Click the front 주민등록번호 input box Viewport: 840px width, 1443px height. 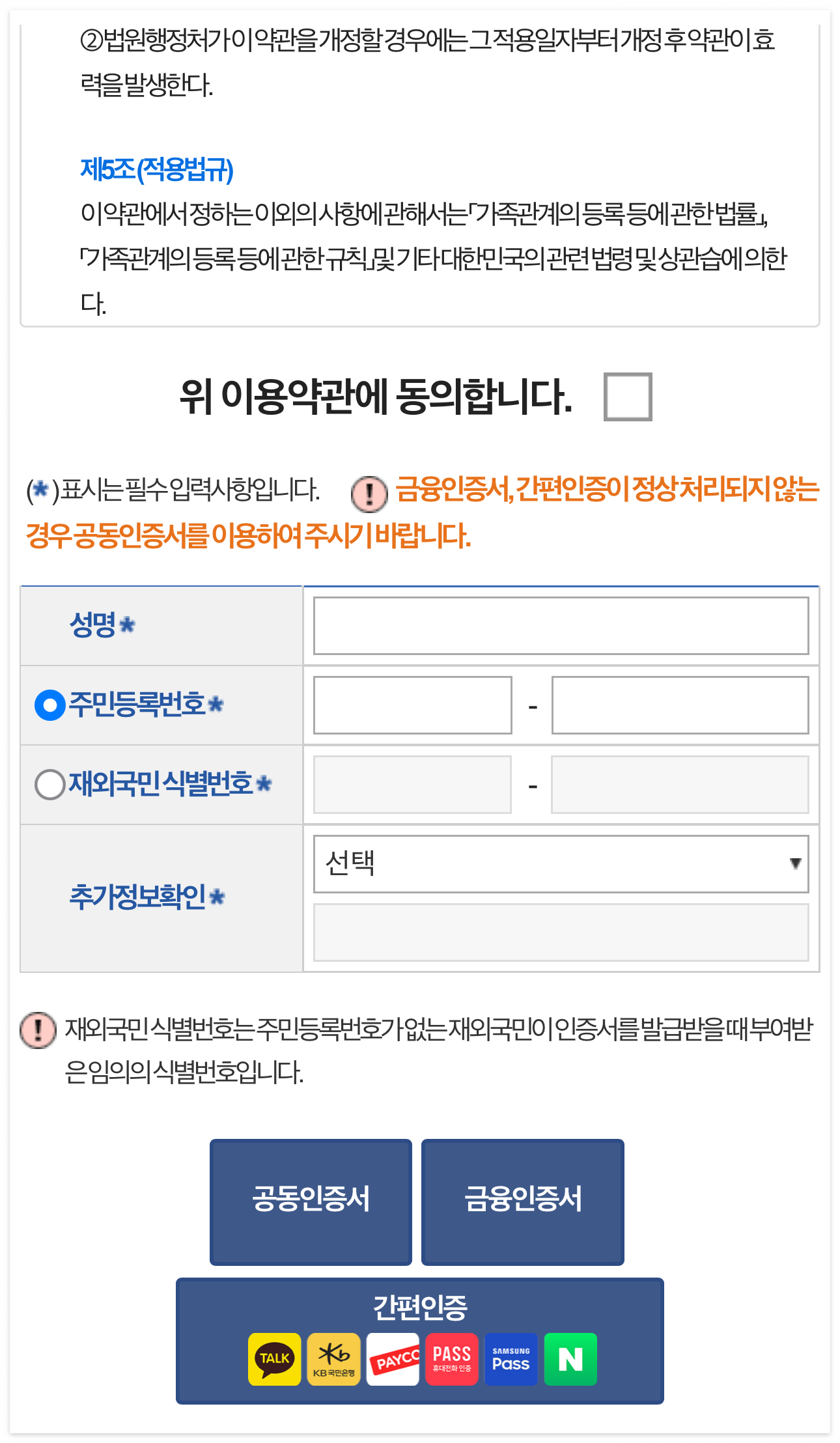[412, 705]
